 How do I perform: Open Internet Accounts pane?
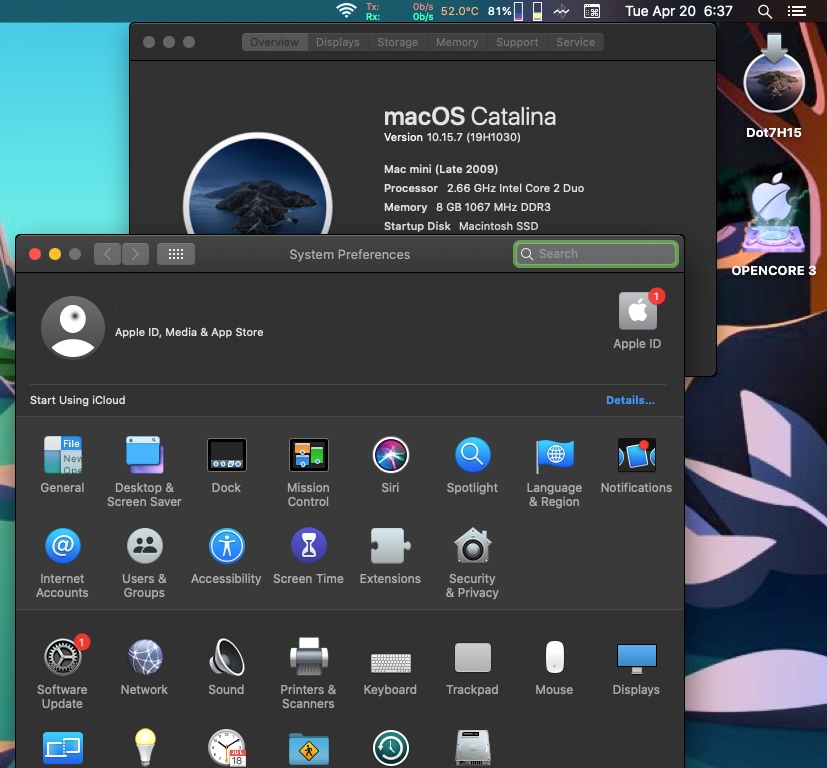point(62,545)
